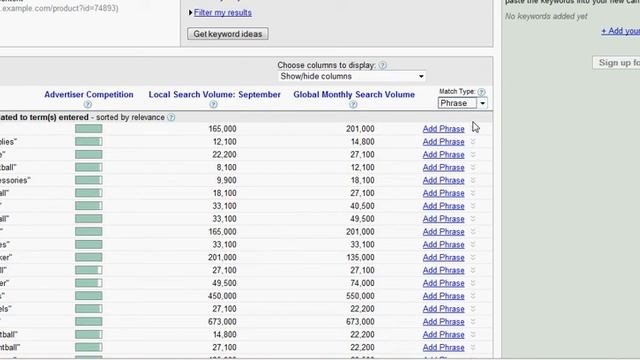Select the 74,000 global volume cell
The height and width of the screenshot is (360, 640).
click(x=362, y=283)
